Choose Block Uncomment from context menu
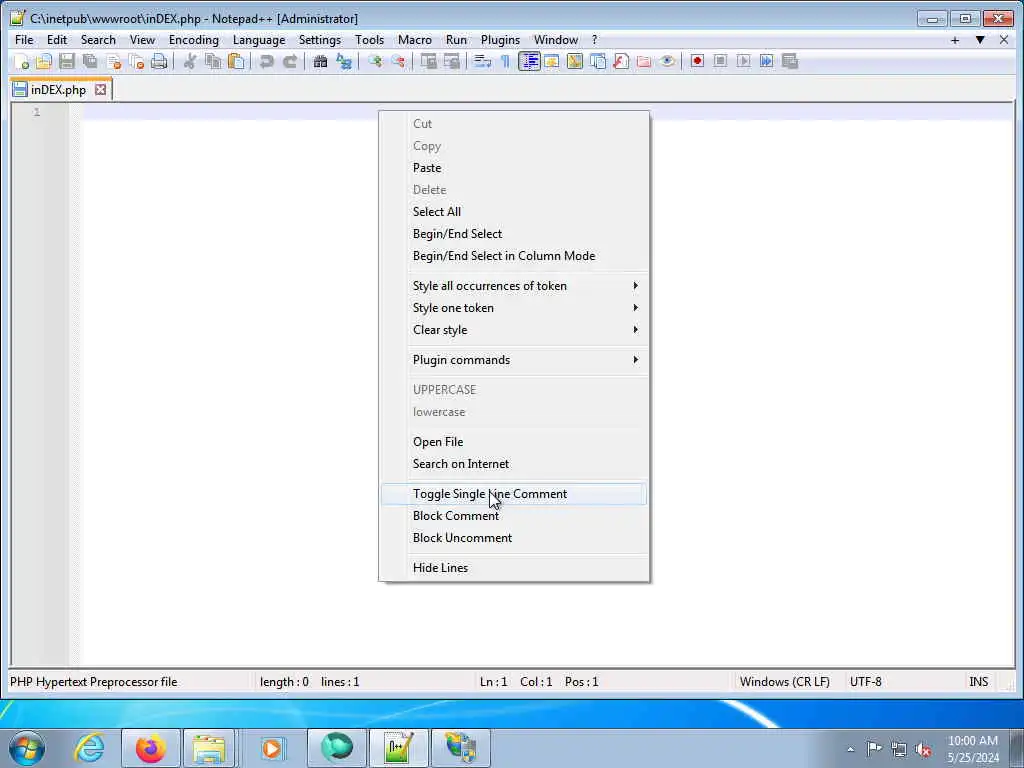 pyautogui.click(x=514, y=538)
